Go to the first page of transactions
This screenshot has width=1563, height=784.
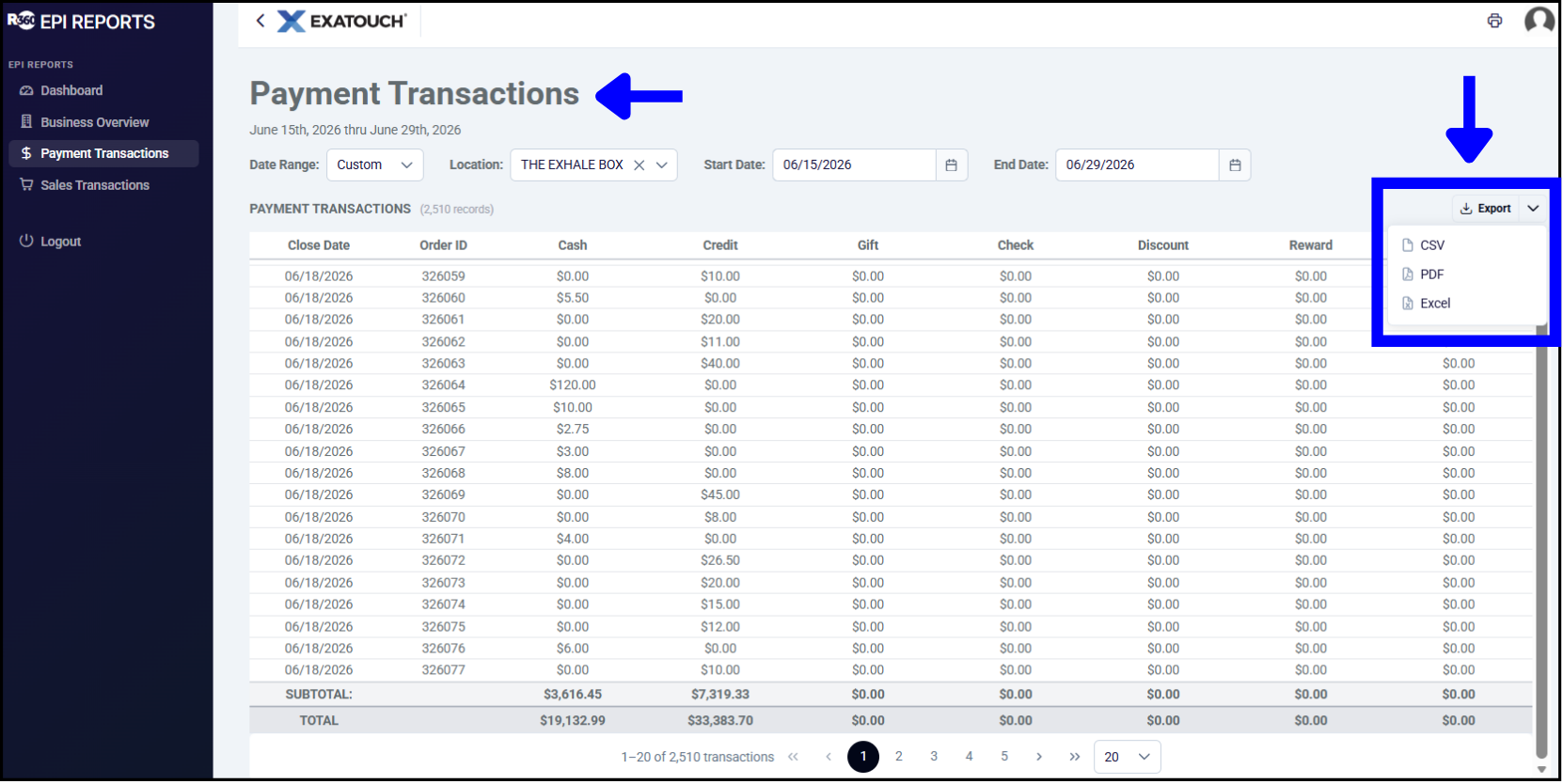click(793, 757)
